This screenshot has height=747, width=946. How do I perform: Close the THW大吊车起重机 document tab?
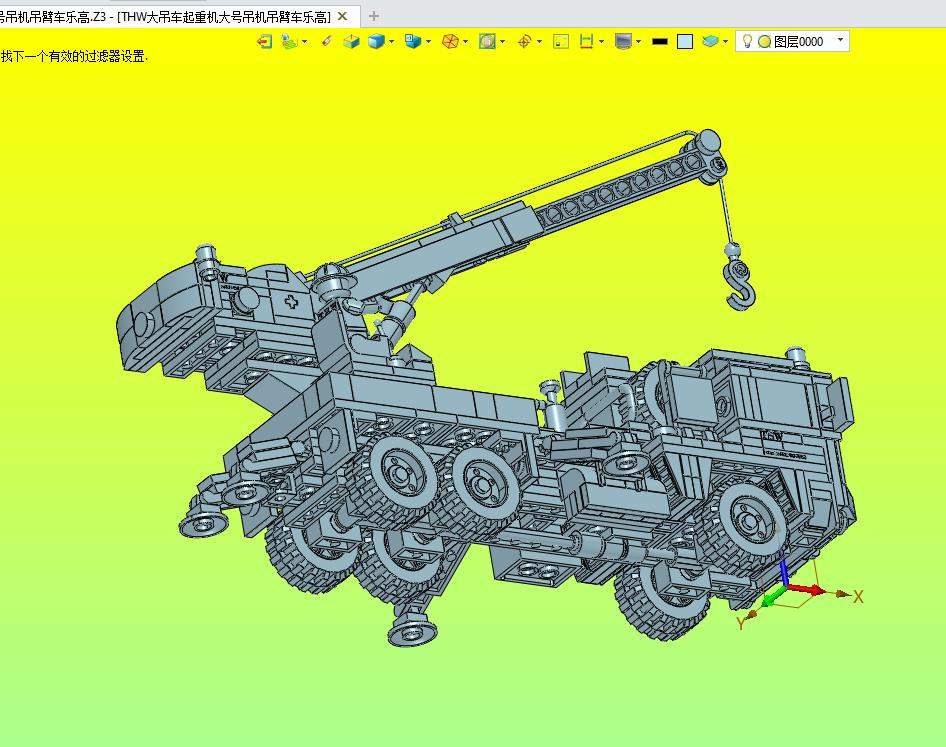tap(343, 16)
